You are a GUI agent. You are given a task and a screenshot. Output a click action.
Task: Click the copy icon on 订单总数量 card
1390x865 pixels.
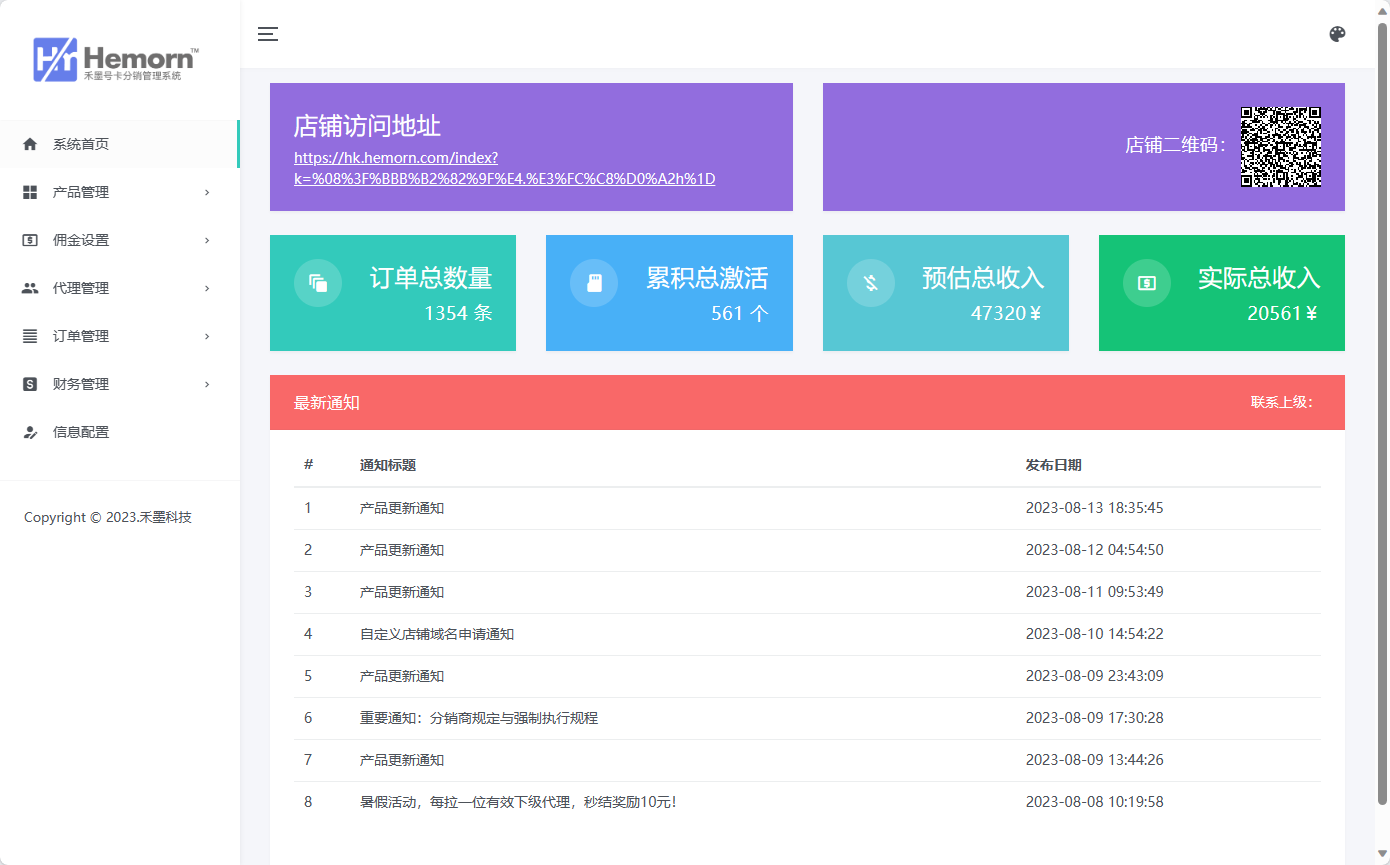point(318,283)
